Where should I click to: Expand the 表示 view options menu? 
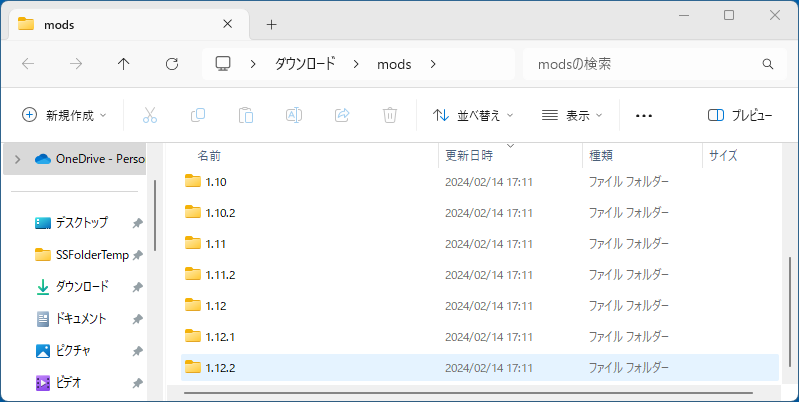[573, 115]
